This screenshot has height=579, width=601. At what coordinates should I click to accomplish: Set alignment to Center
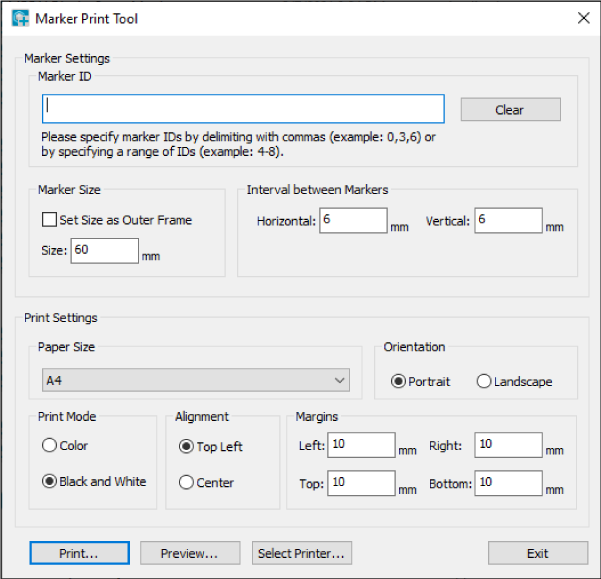click(186, 482)
